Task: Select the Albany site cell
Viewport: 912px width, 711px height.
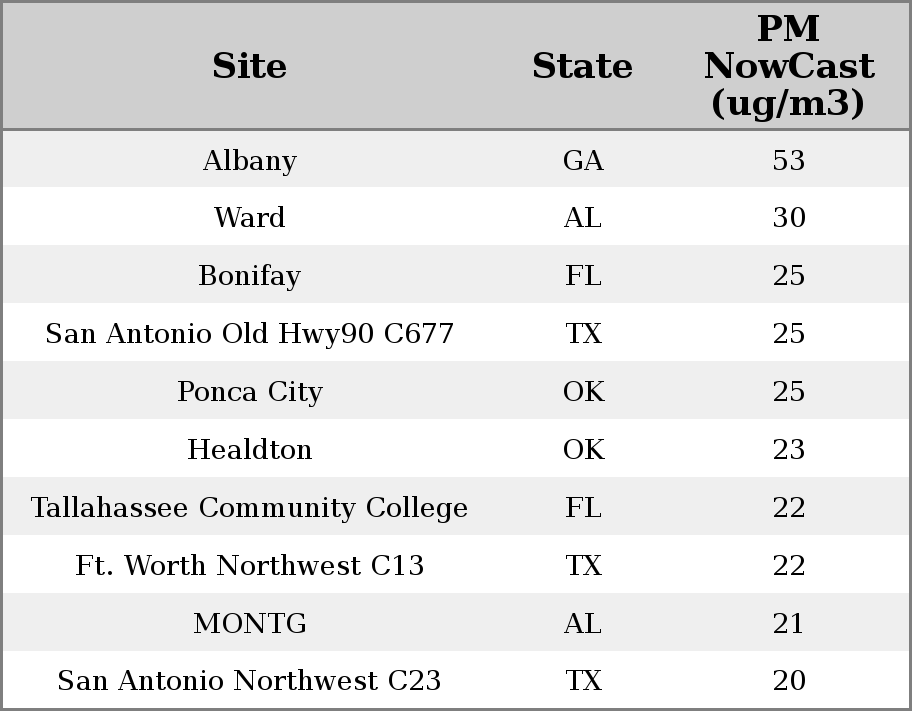Action: [249, 160]
